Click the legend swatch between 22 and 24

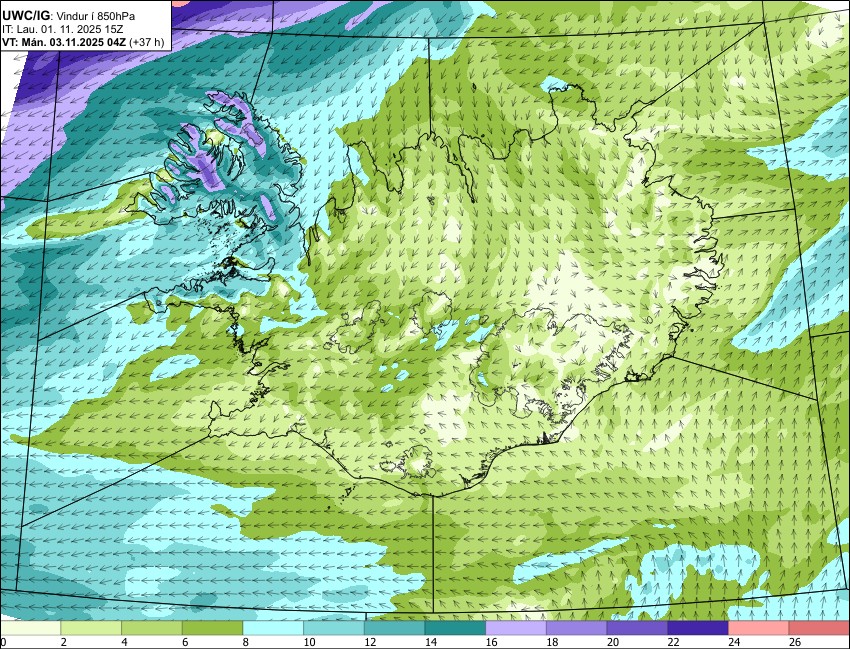click(698, 628)
